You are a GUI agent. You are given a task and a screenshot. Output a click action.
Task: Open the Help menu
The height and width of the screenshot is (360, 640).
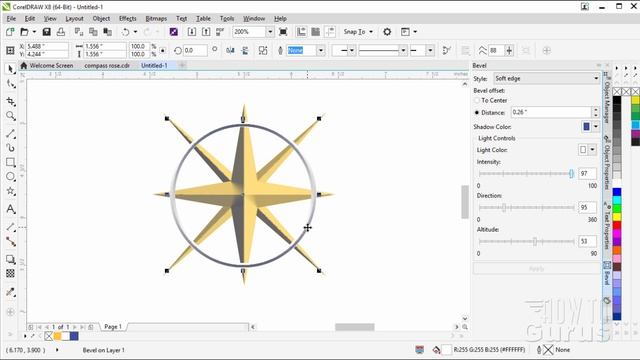pos(280,19)
